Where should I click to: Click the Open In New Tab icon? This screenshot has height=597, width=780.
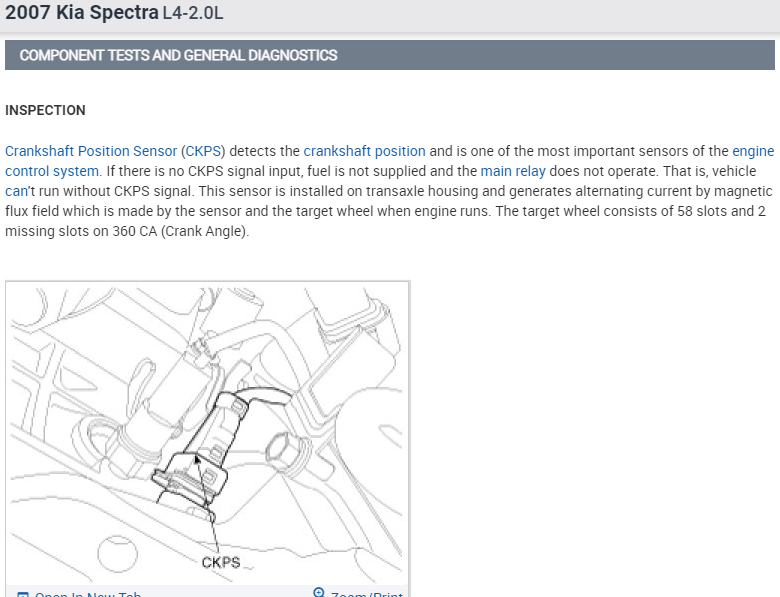tap(22, 595)
